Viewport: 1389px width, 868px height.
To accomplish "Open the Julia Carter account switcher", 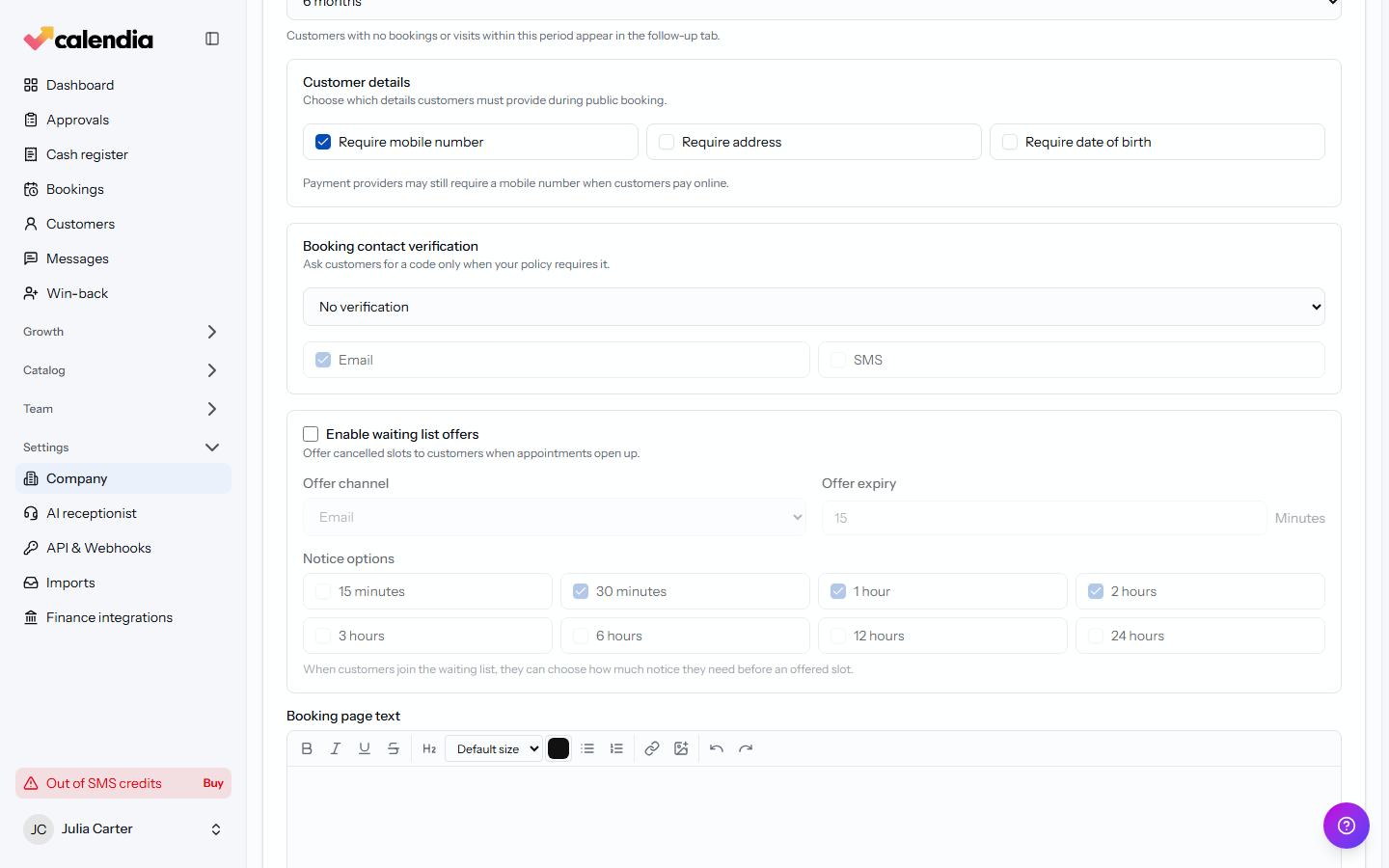I will [123, 829].
